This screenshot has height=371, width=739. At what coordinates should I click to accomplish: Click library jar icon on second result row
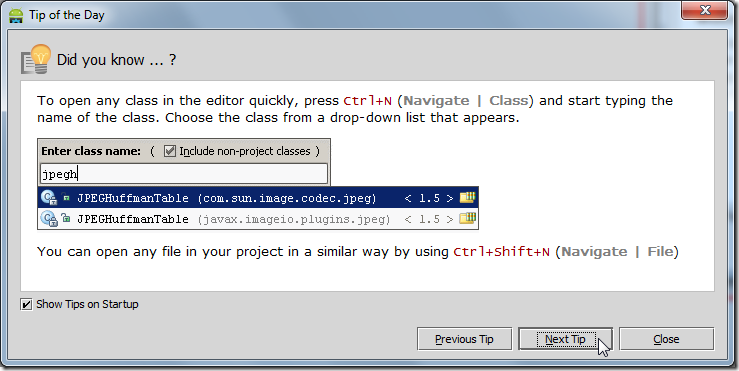467,218
